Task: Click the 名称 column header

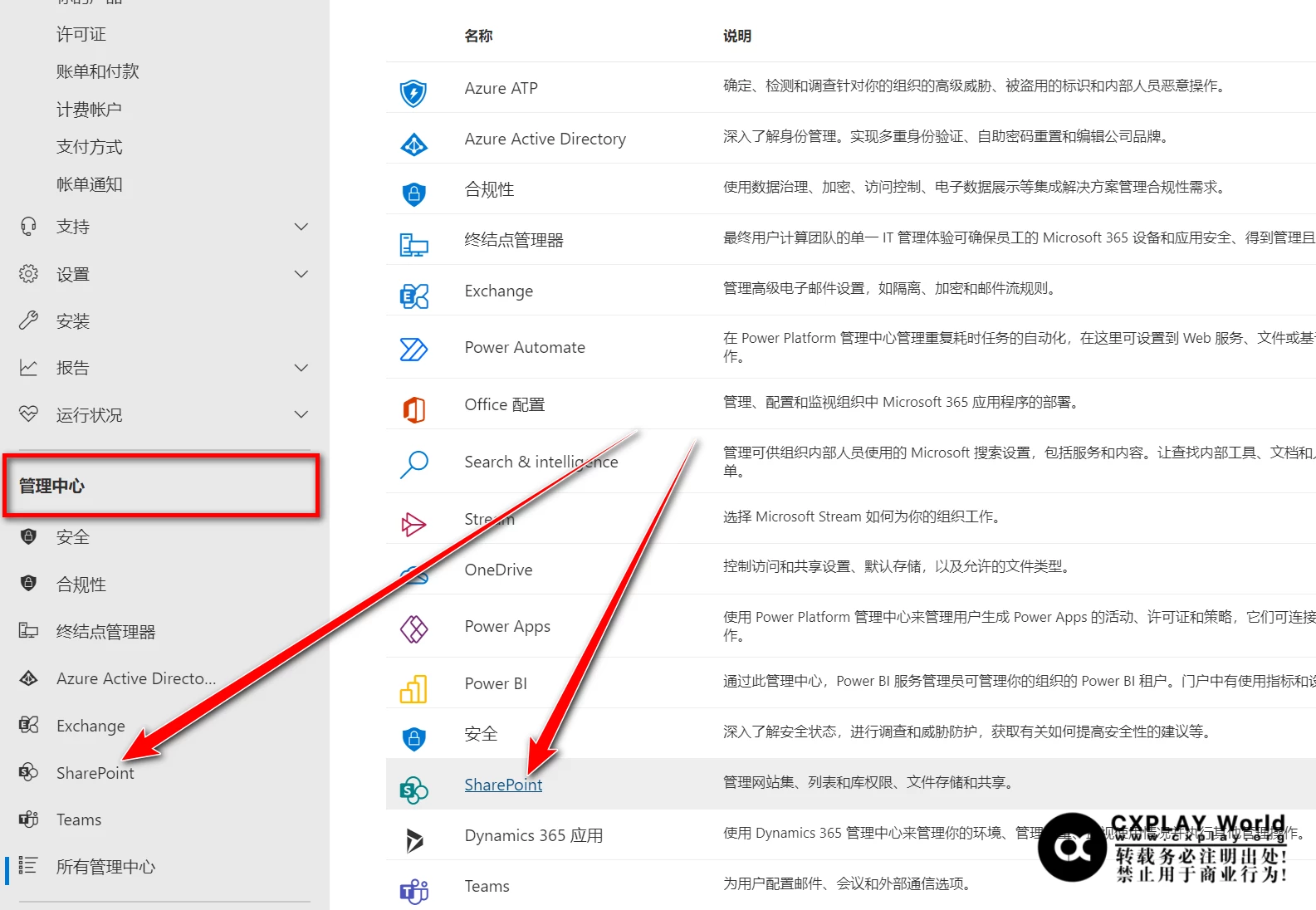Action: [478, 36]
